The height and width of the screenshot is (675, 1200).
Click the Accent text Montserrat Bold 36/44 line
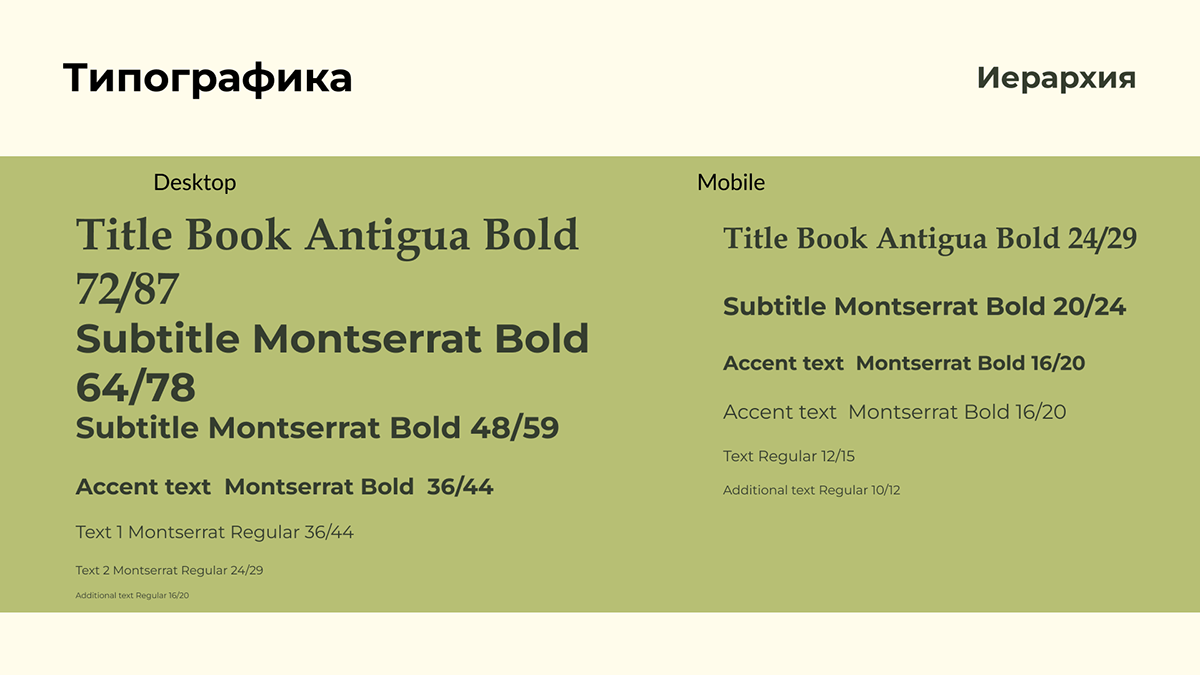pyautogui.click(x=284, y=487)
